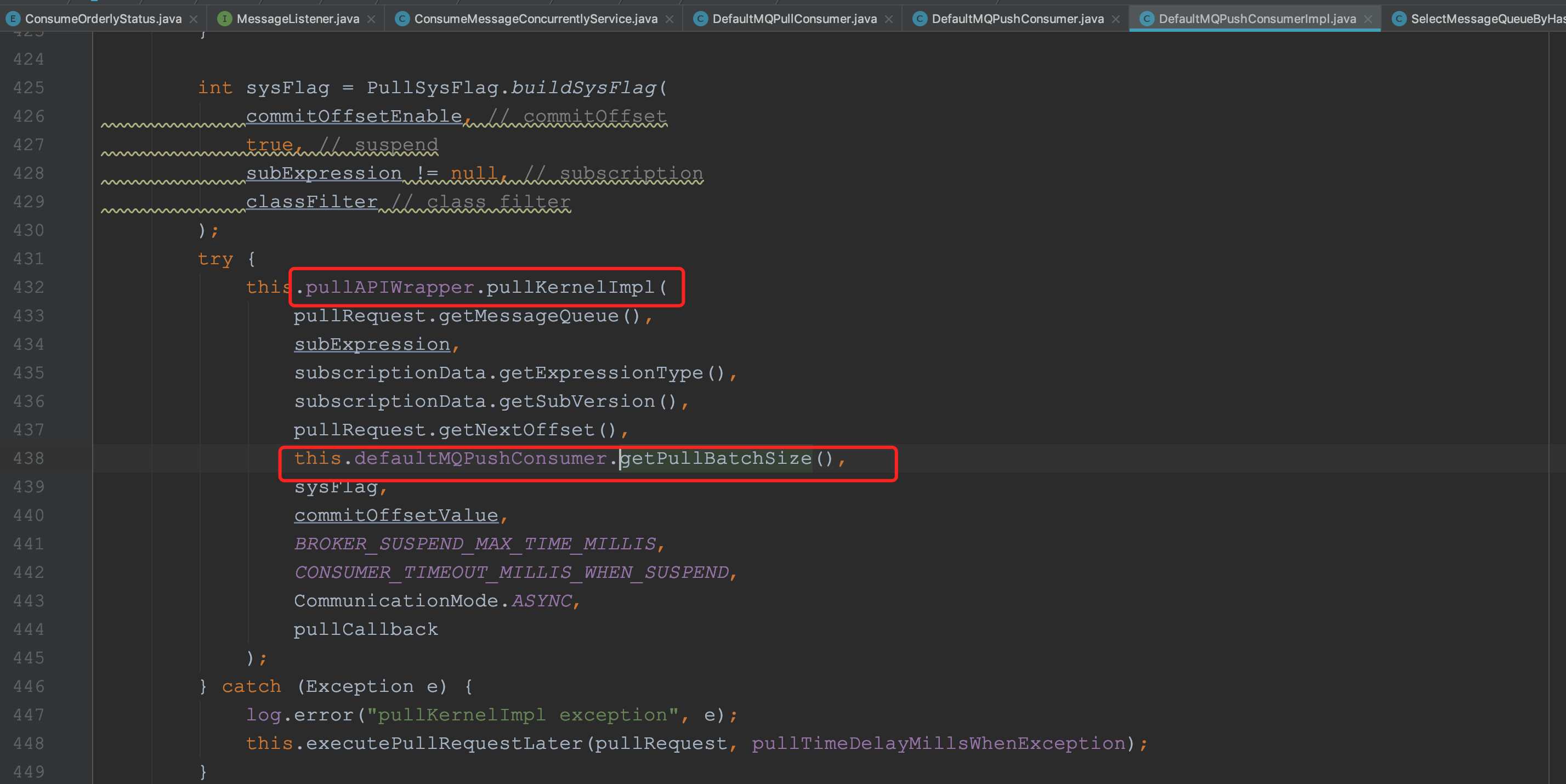The height and width of the screenshot is (784, 1566).
Task: Click class icon on DefaultMQPushConsumerImpl.java tab
Action: 1146,19
